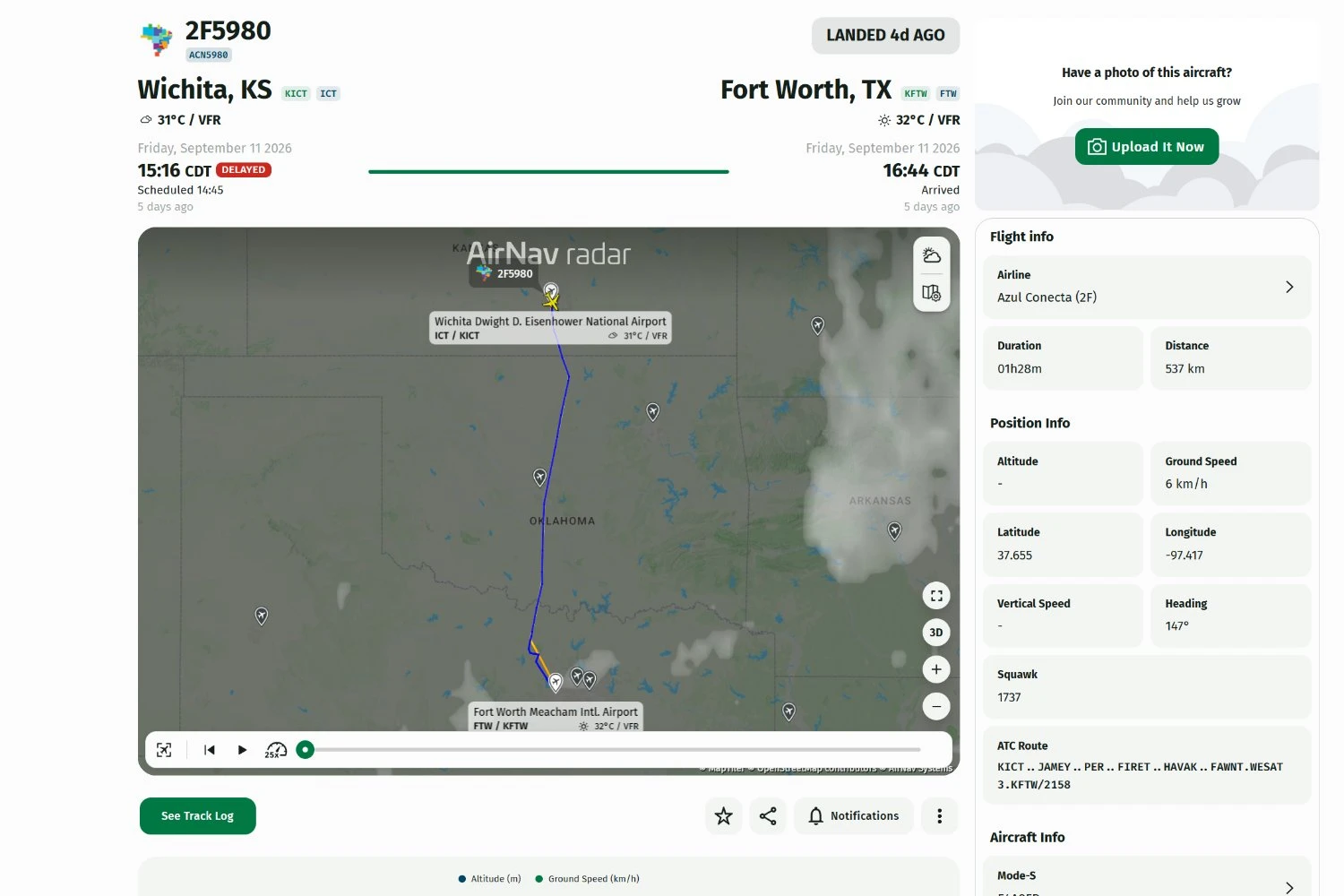The image size is (1344, 896).
Task: Zoom out on the map
Action: point(936,706)
